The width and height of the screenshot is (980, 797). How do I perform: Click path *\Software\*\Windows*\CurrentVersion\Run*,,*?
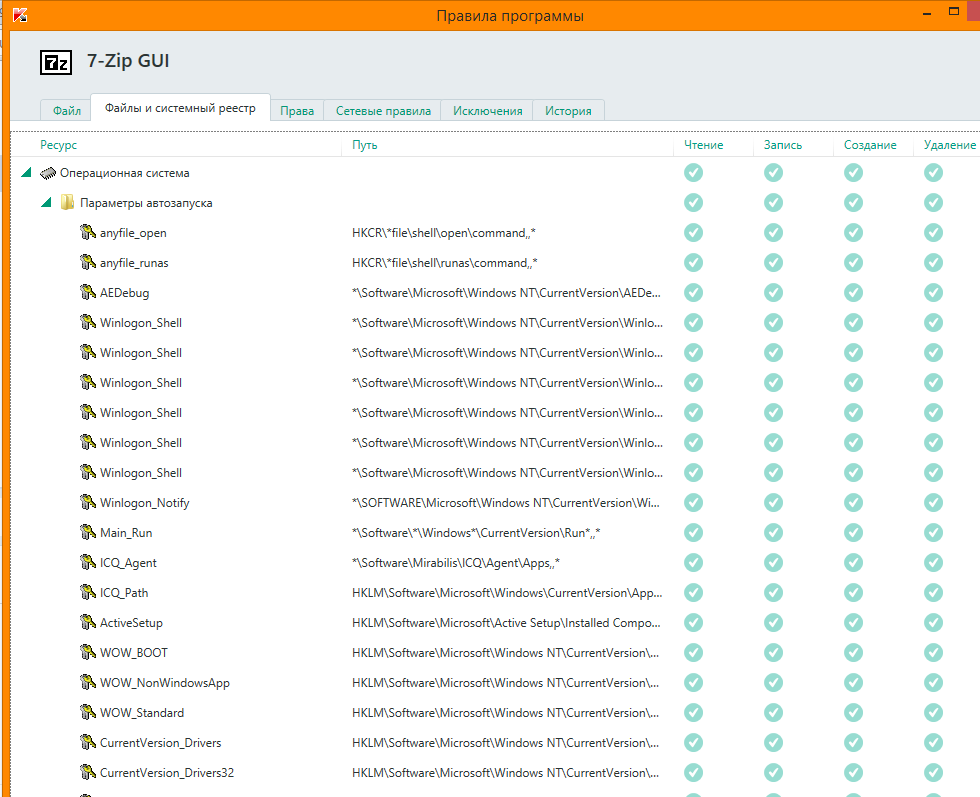pos(476,533)
